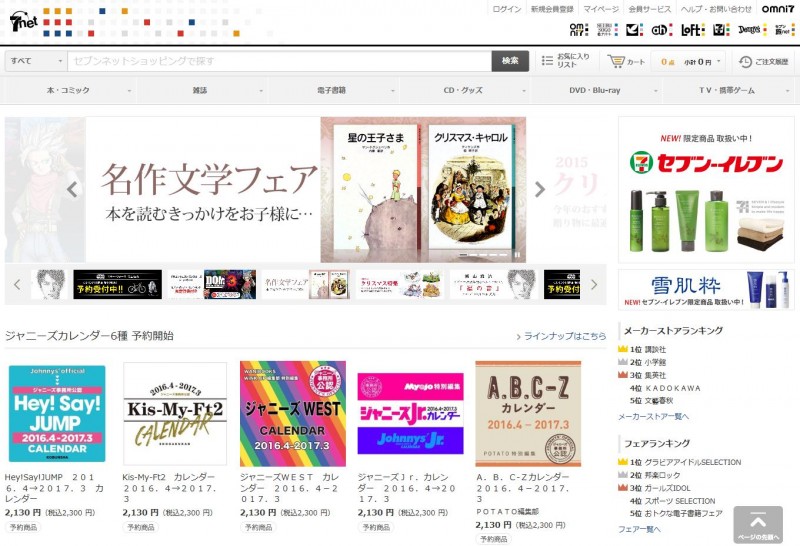Viewport: 800px width, 546px height.
Task: Open the omni7 text logo at top right
Action: point(778,9)
